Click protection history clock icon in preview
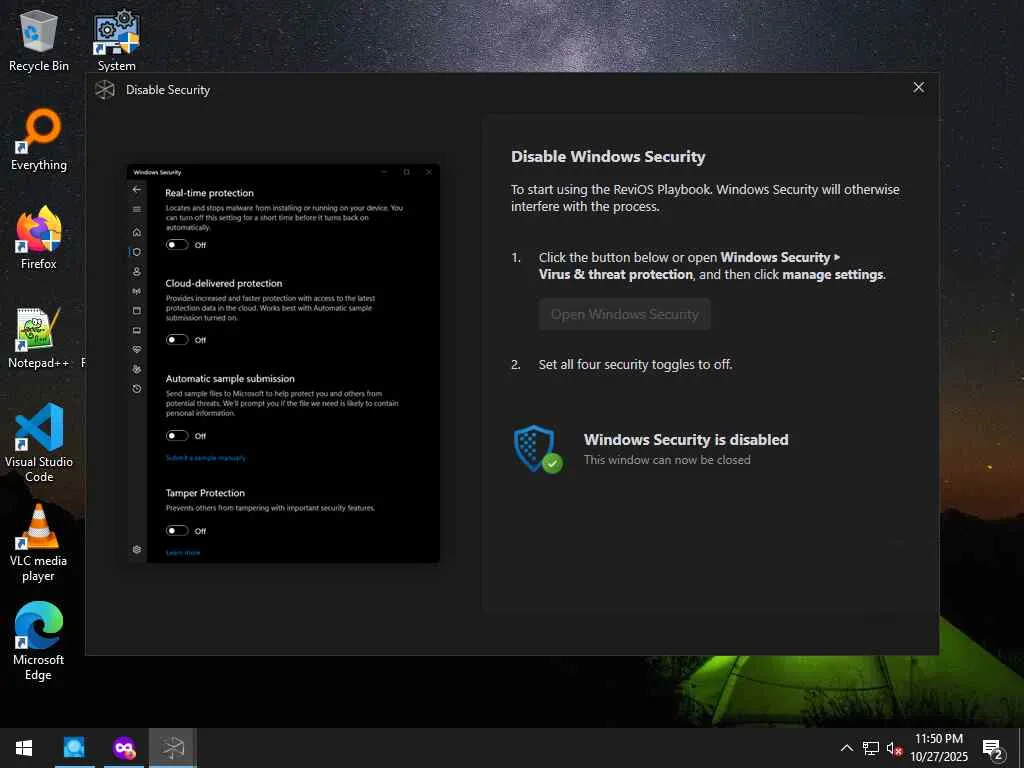 136,389
